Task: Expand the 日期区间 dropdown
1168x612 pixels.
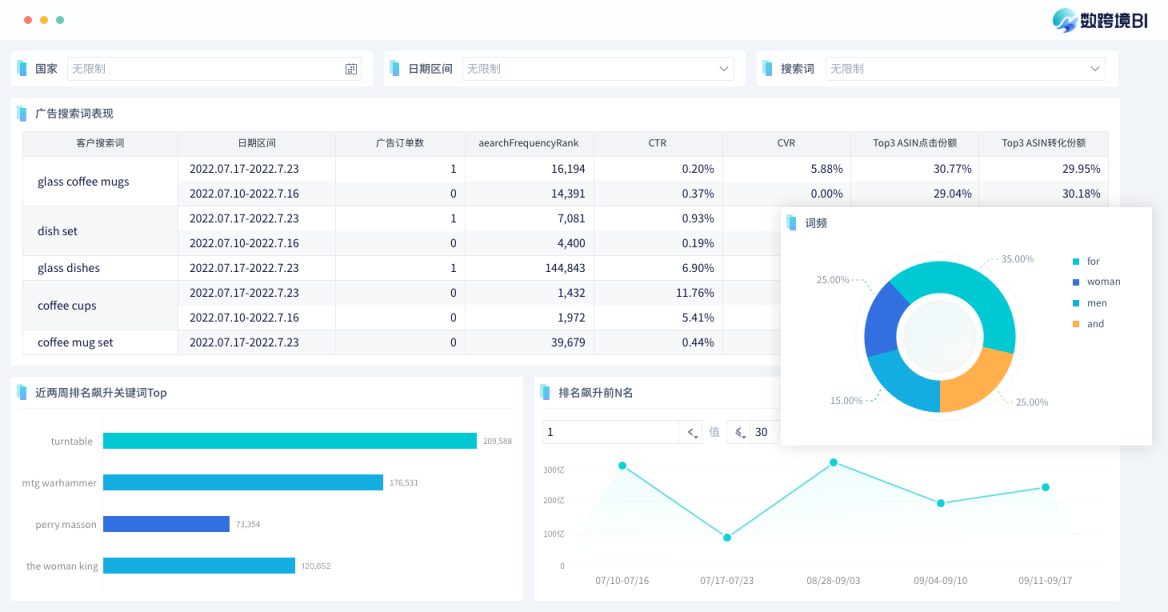Action: click(x=724, y=69)
